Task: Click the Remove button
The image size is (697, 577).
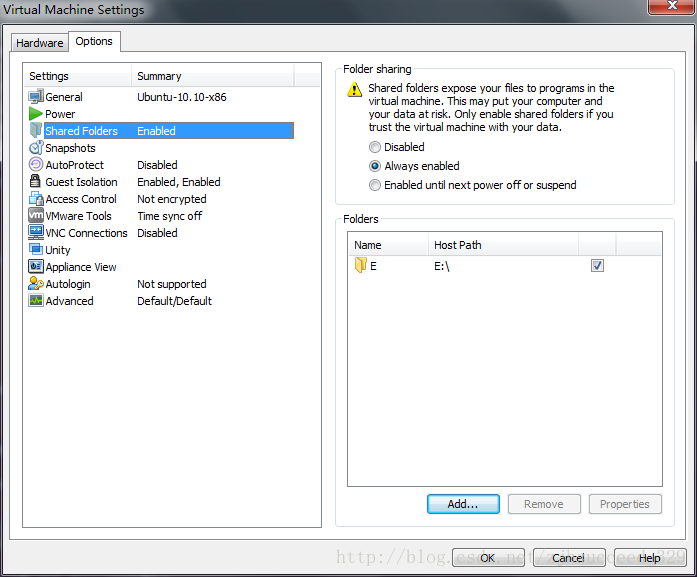Action: tap(544, 504)
